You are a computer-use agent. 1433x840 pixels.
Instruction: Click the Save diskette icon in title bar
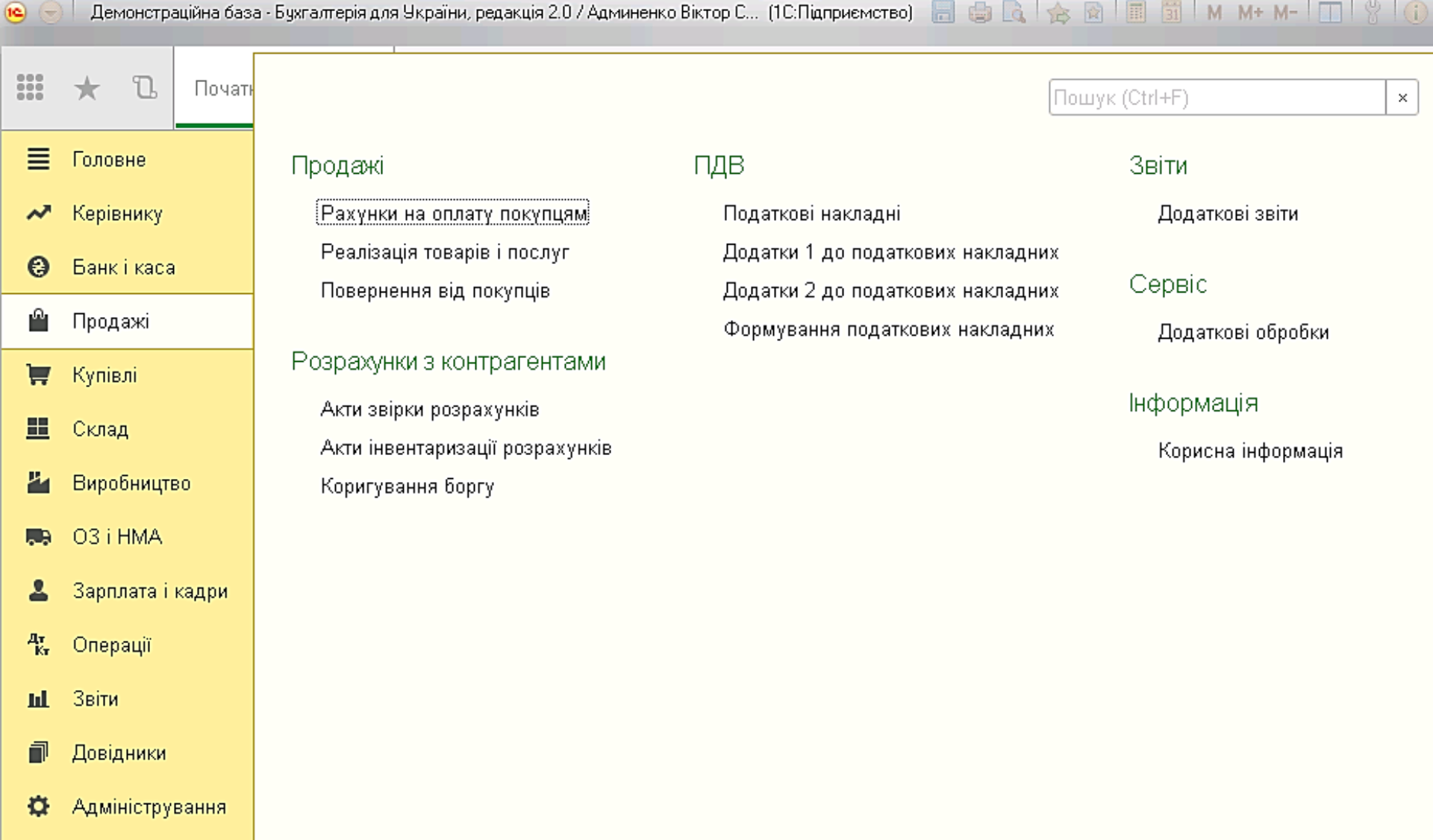click(943, 12)
